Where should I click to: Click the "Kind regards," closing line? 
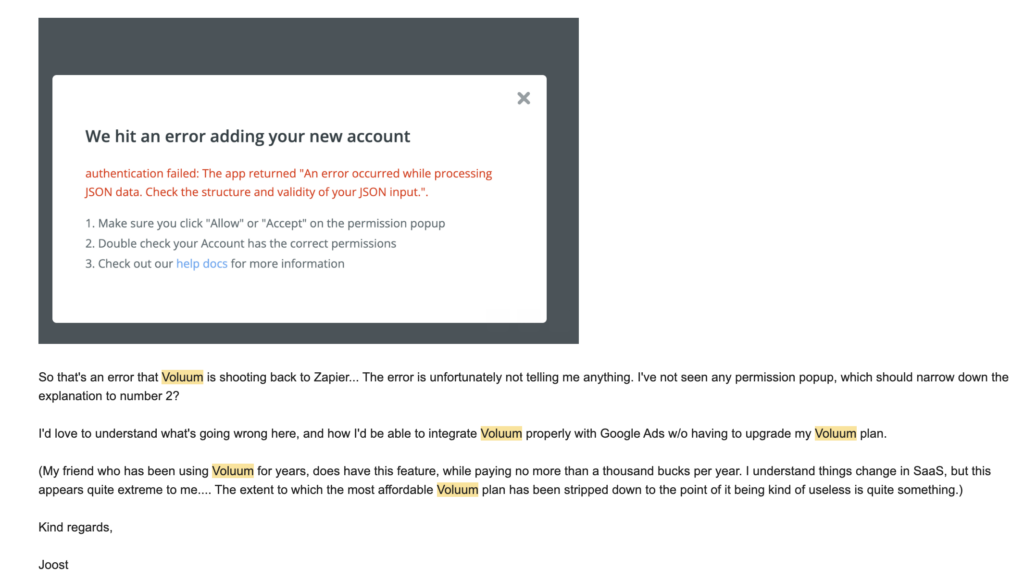(75, 527)
